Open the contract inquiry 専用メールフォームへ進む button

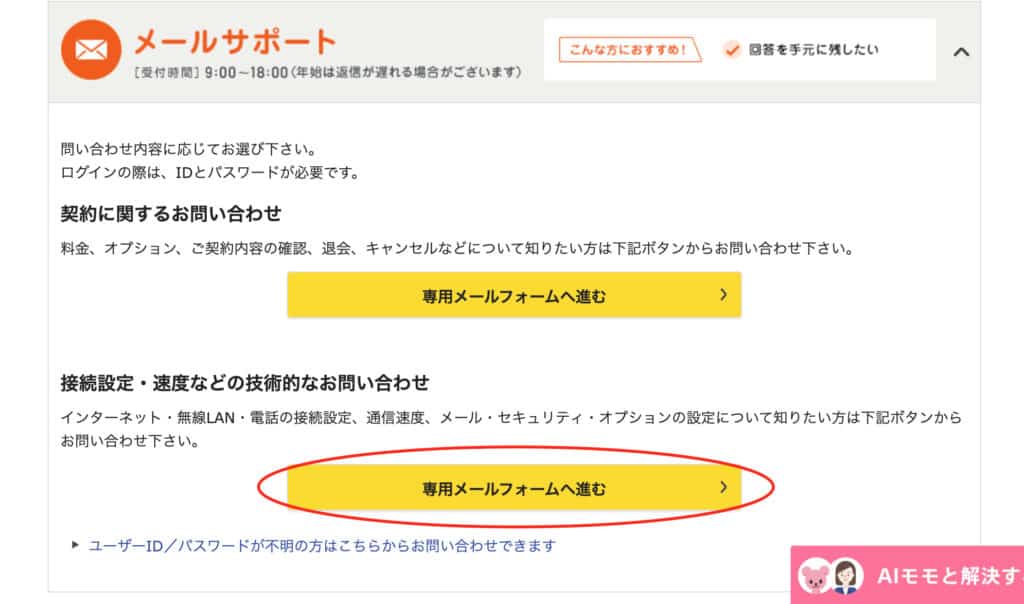[x=514, y=295]
